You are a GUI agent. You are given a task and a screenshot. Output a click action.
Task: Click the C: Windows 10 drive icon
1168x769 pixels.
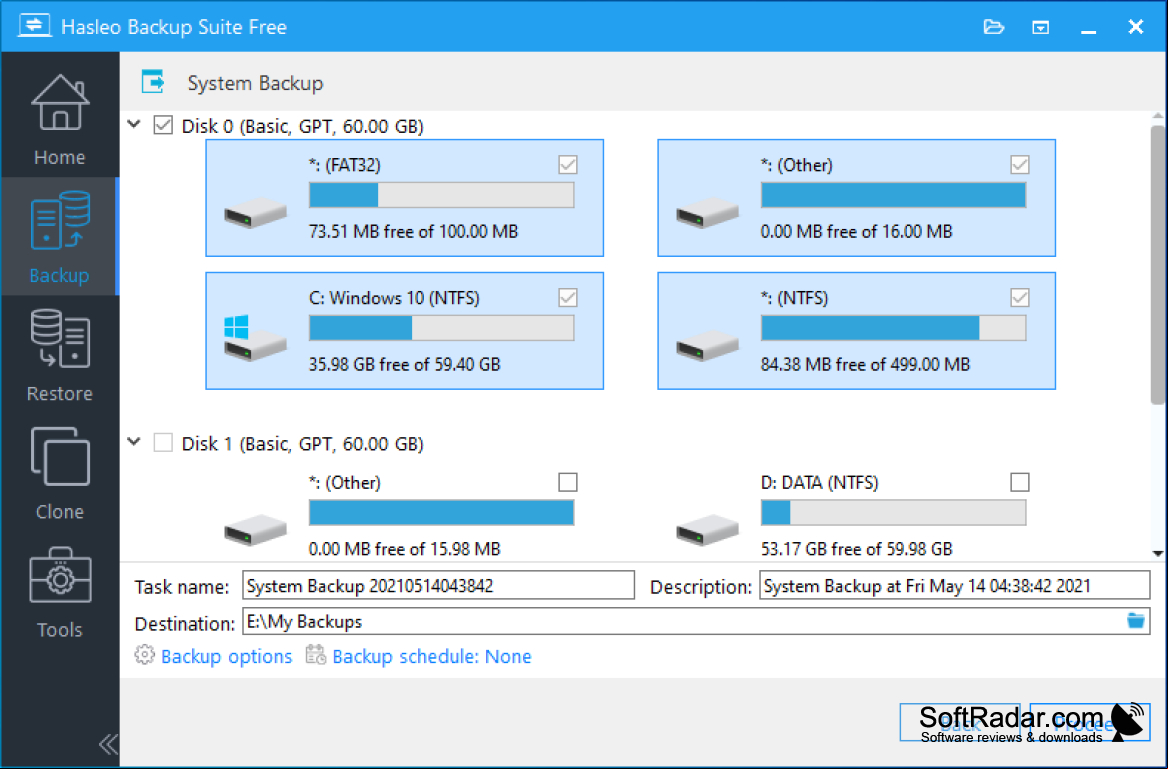coord(256,339)
